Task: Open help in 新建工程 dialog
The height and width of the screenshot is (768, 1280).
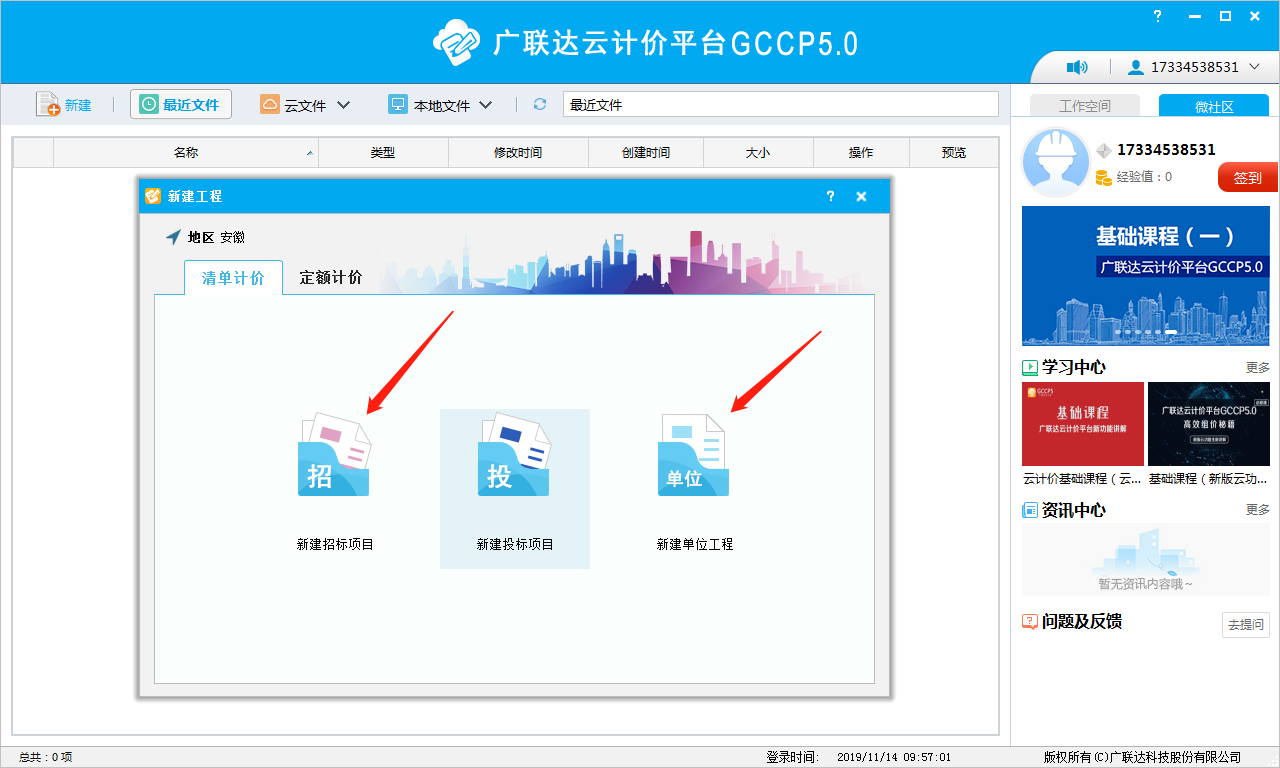Action: coord(830,196)
